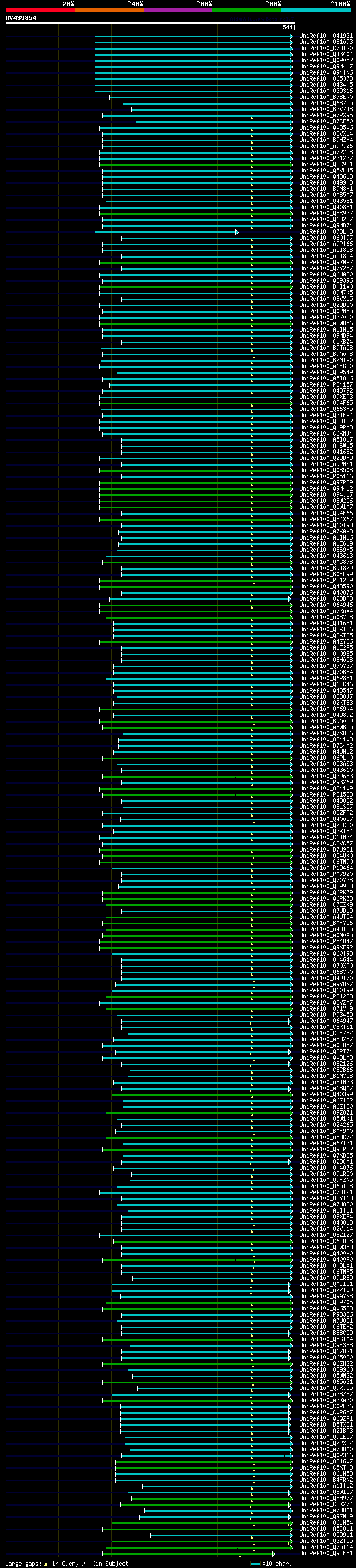Image resolution: width=356 pixels, height=1568 pixels.
Task: Select label UniRef100_Q0R366
Action: point(326,1455)
